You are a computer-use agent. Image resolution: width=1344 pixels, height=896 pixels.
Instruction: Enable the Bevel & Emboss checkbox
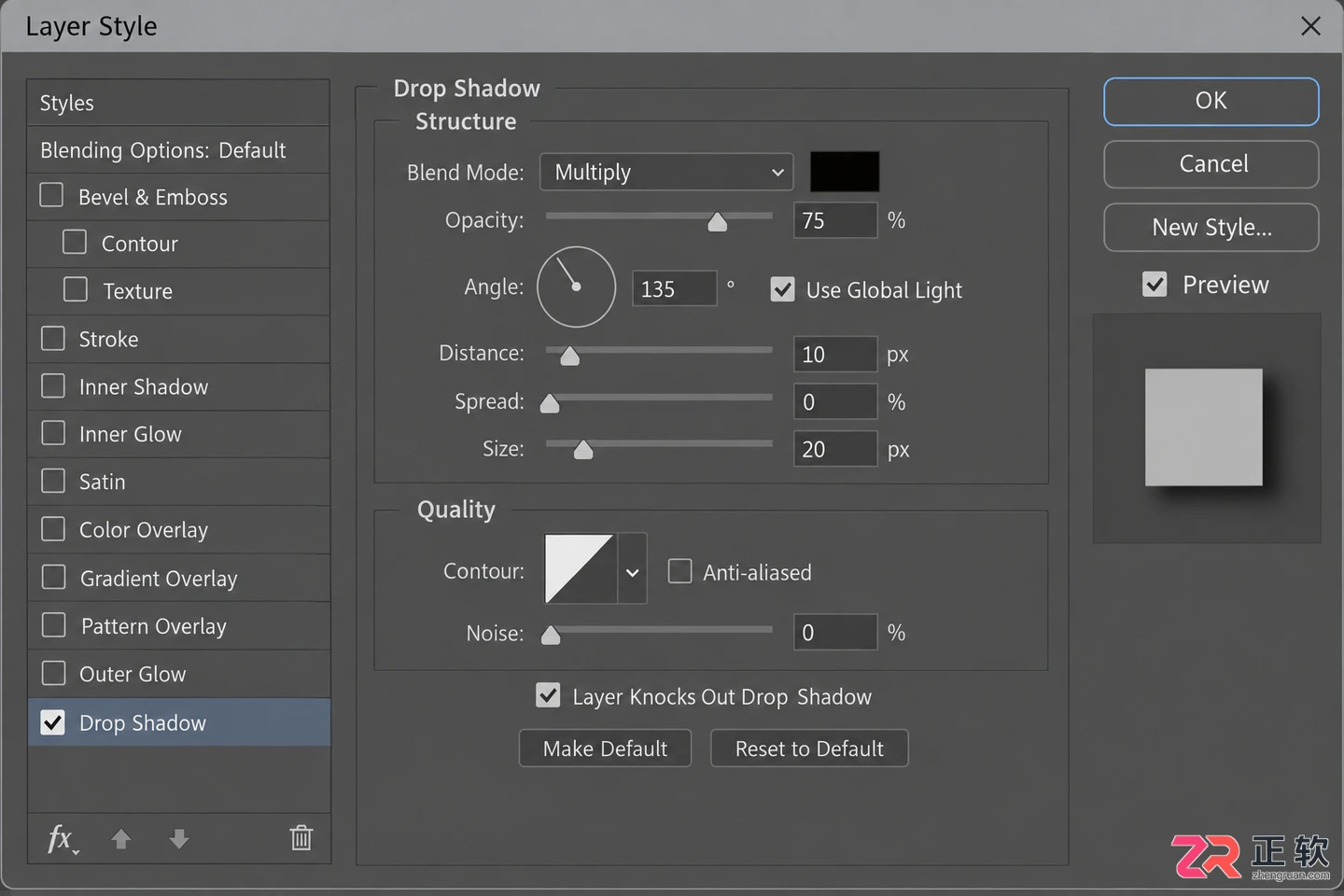pyautogui.click(x=52, y=196)
